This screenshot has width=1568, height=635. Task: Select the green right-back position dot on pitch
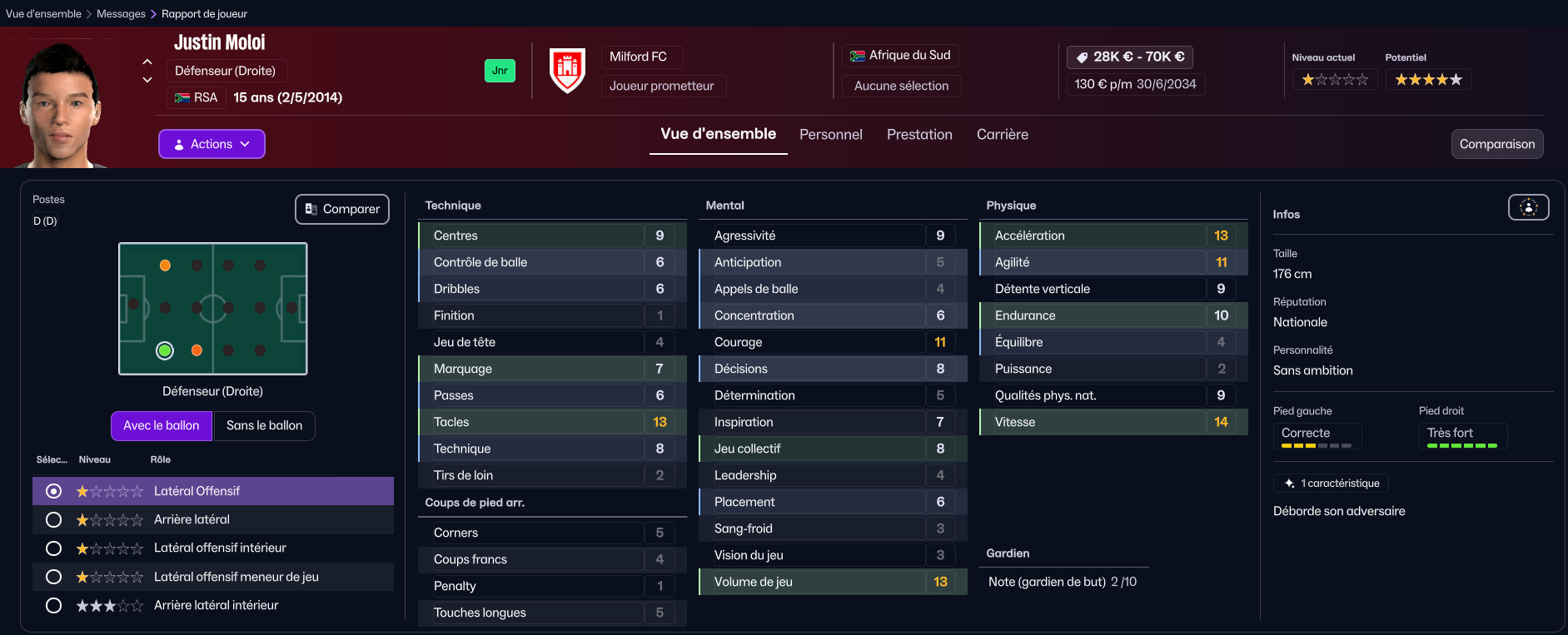point(165,350)
